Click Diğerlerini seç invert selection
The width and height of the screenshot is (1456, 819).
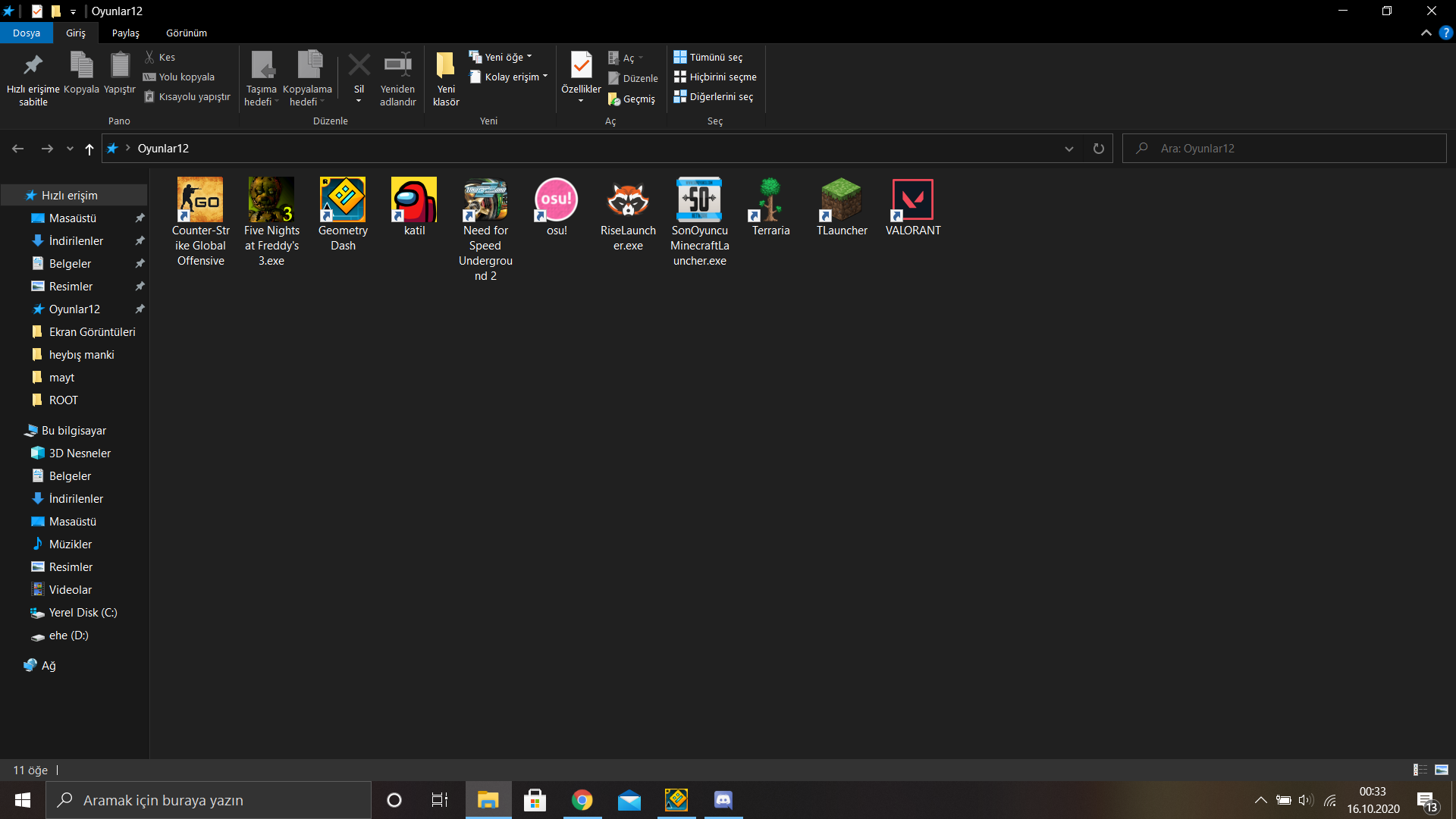(714, 96)
